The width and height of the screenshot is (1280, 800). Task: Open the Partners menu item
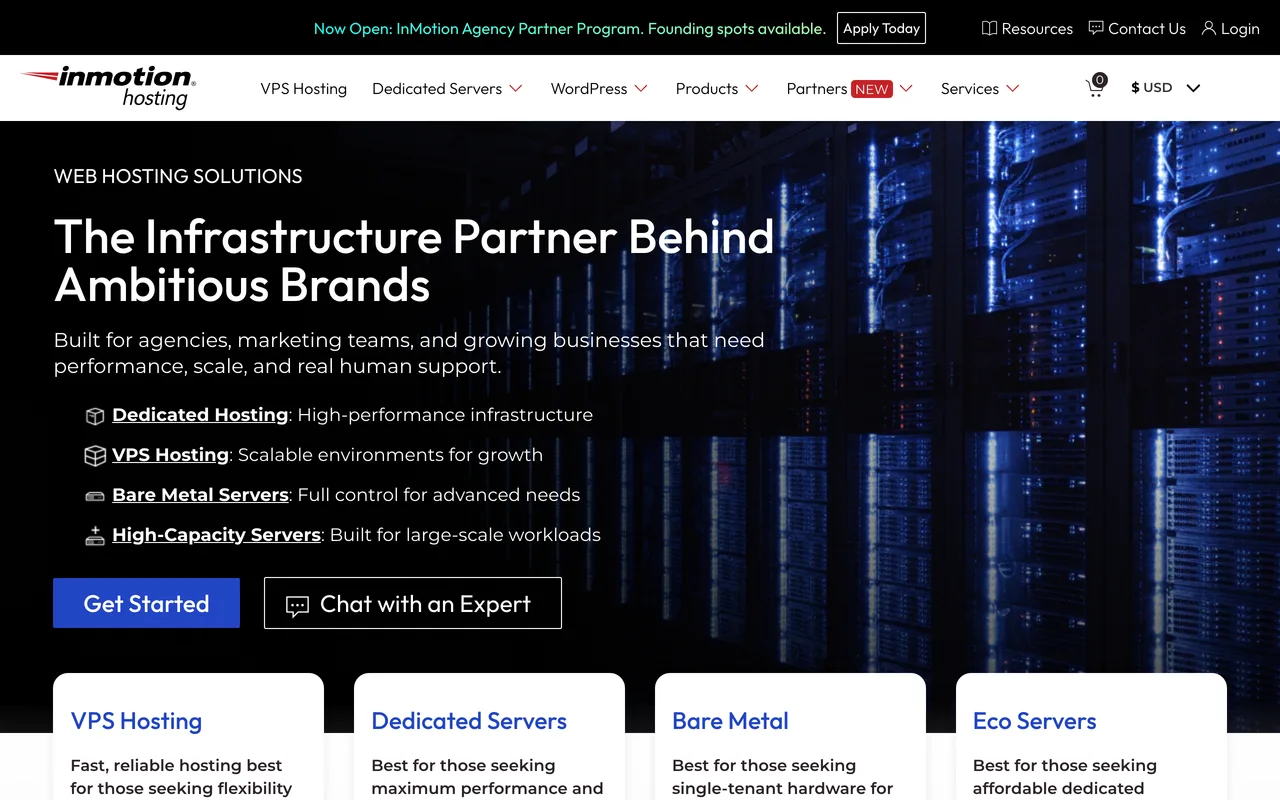click(x=817, y=88)
